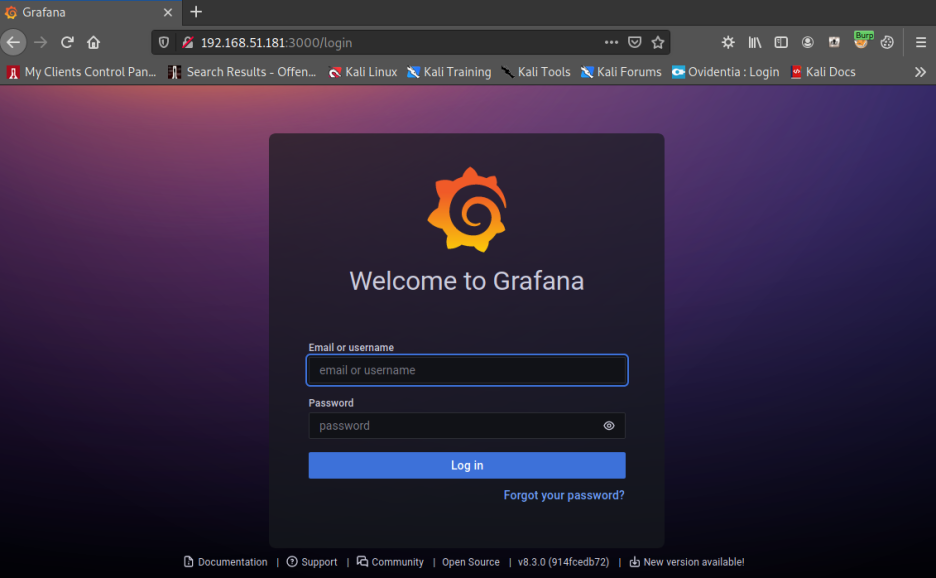Open the Kali Training bookmark
This screenshot has height=578, width=936.
pyautogui.click(x=449, y=72)
